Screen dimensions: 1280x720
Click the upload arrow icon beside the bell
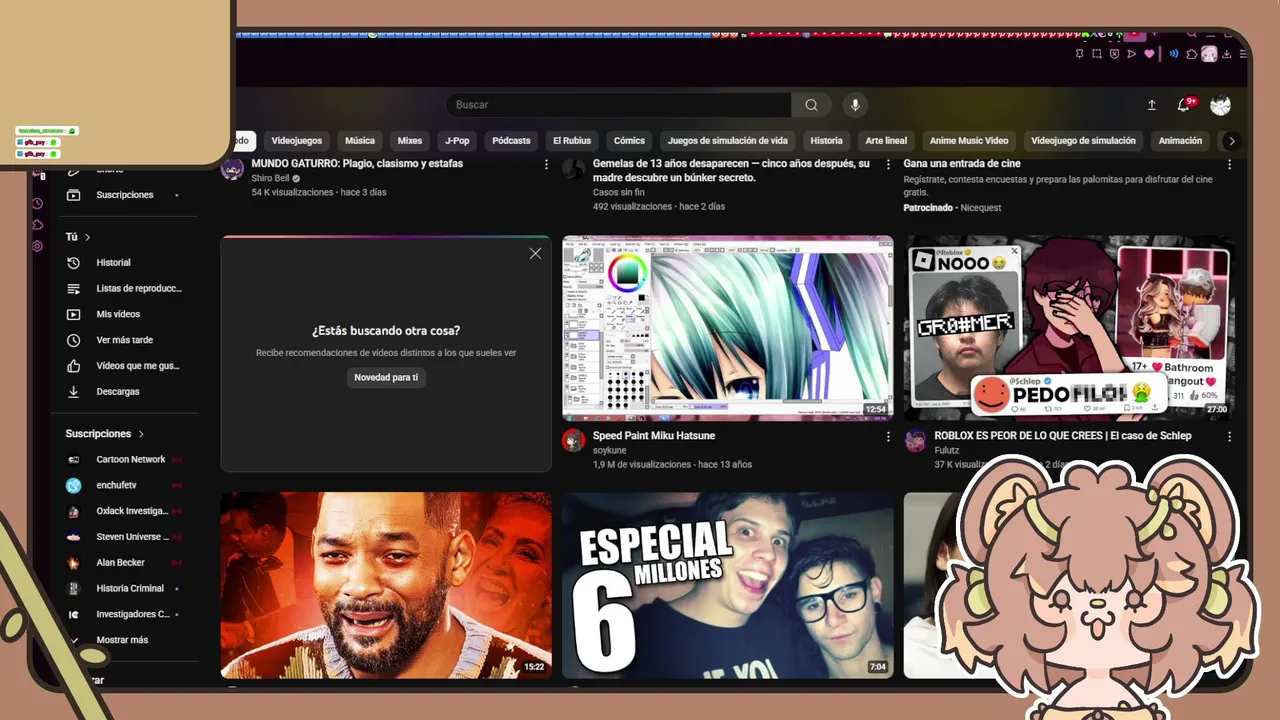pyautogui.click(x=1151, y=105)
